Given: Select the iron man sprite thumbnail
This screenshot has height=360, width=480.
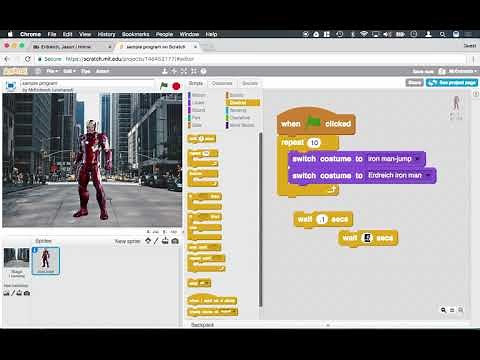Looking at the screenshot, I should (46, 261).
